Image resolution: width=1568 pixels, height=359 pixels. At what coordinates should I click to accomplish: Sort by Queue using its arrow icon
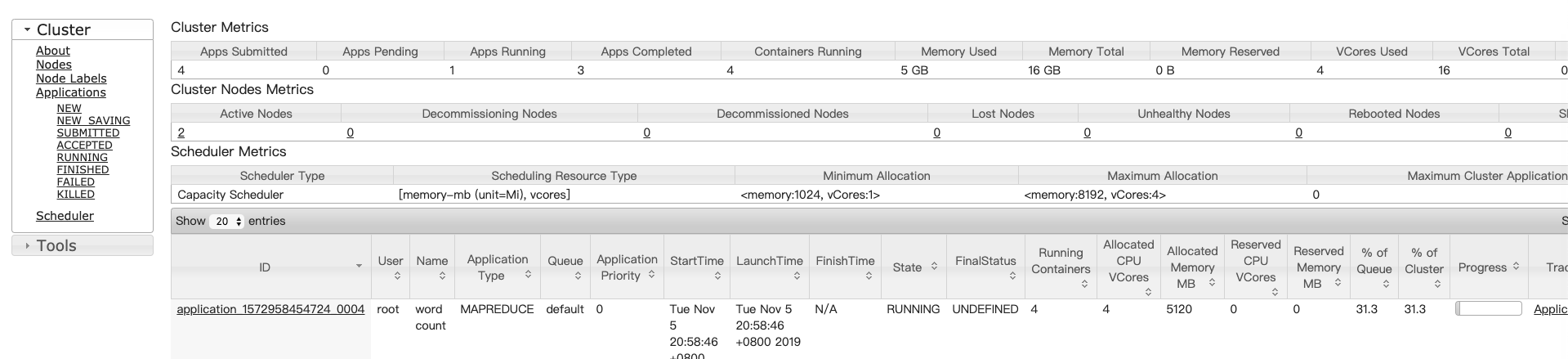click(x=578, y=276)
